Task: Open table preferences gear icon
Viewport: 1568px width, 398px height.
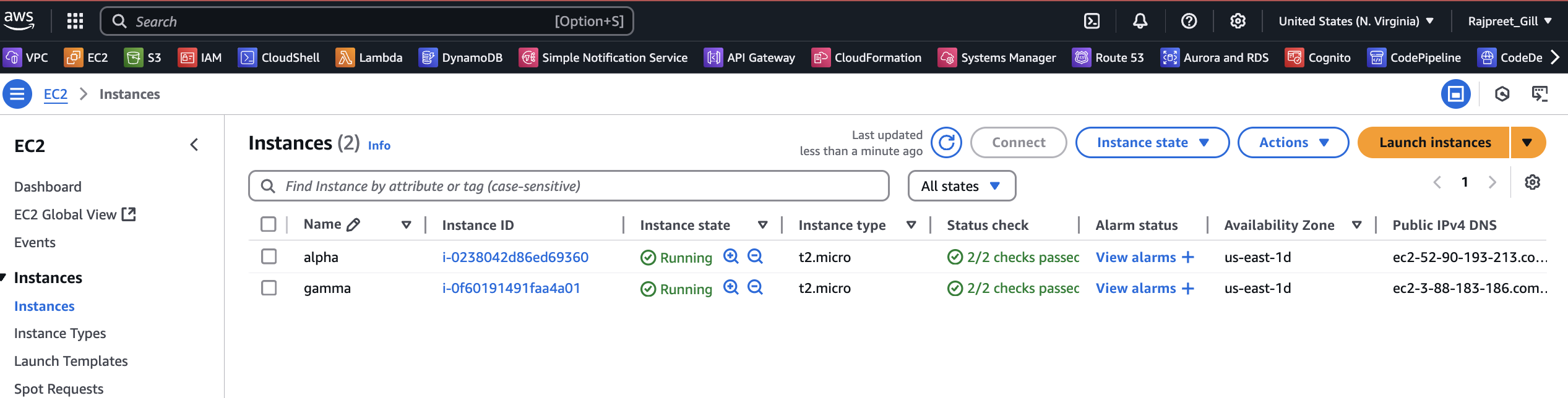Action: (x=1532, y=182)
